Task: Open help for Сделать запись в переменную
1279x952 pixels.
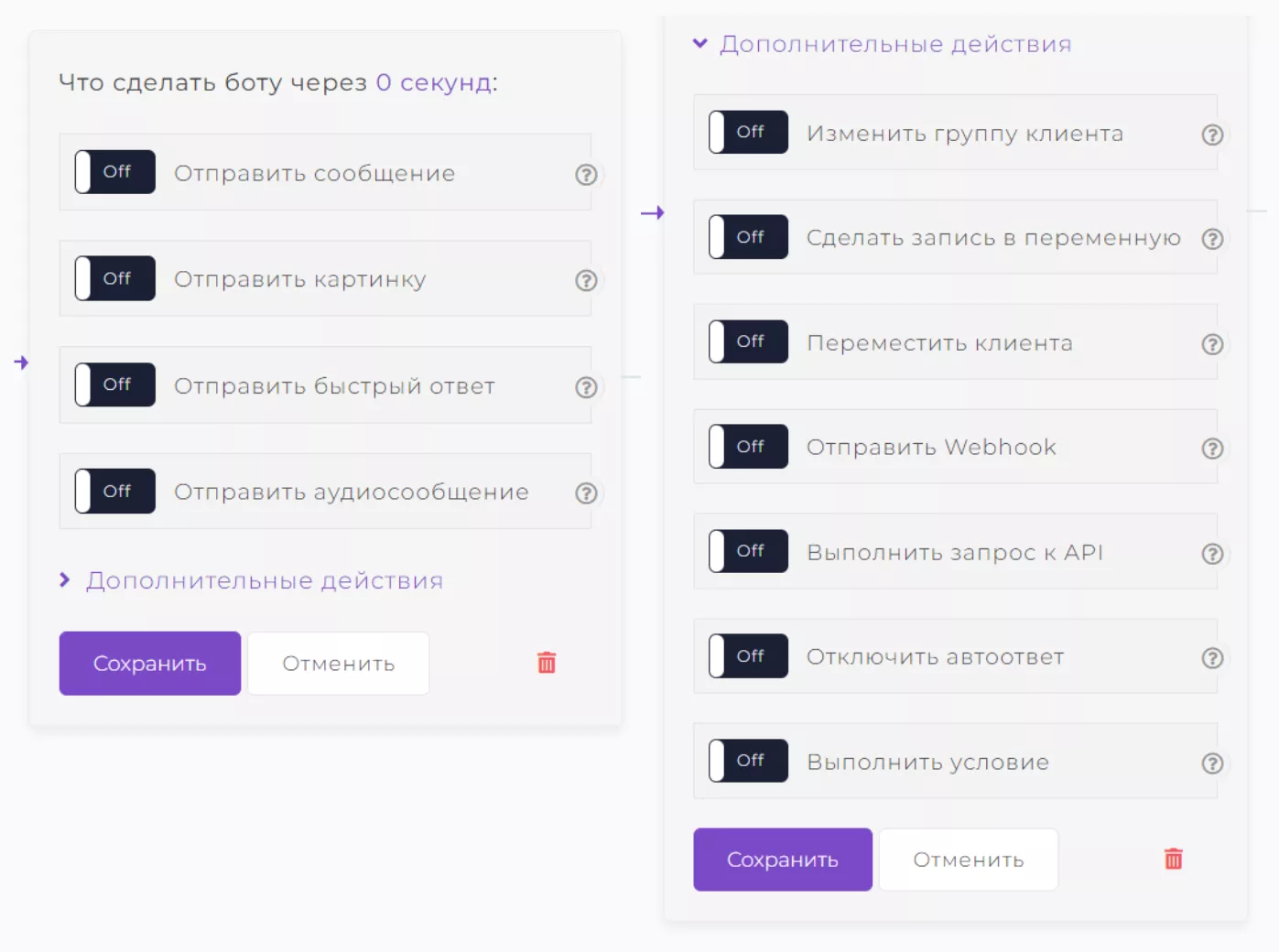Action: tap(1212, 239)
